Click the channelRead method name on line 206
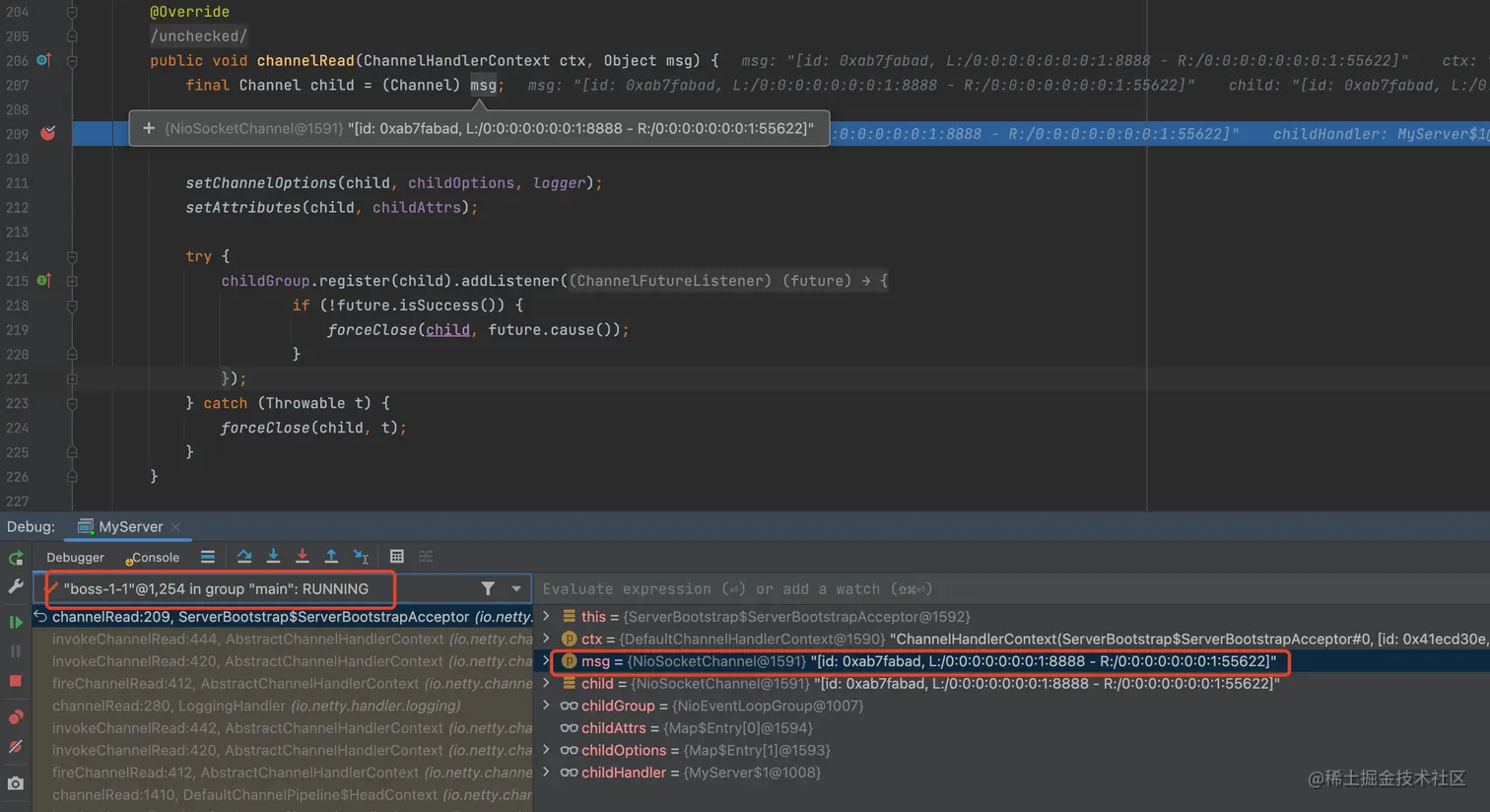The height and width of the screenshot is (812, 1490). tap(305, 60)
